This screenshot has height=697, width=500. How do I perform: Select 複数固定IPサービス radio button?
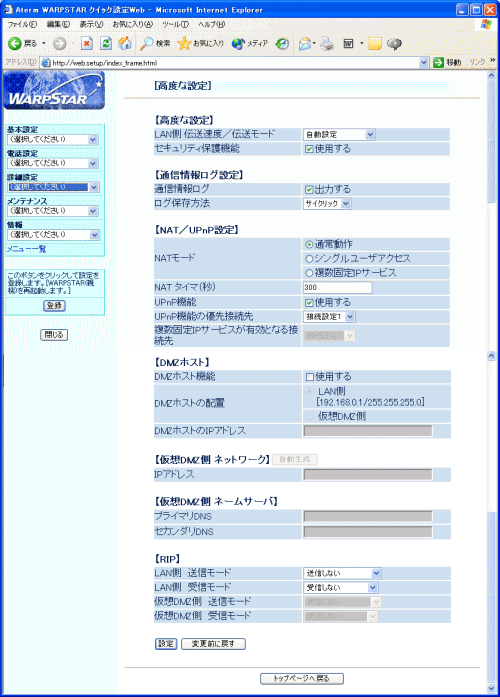coord(309,273)
